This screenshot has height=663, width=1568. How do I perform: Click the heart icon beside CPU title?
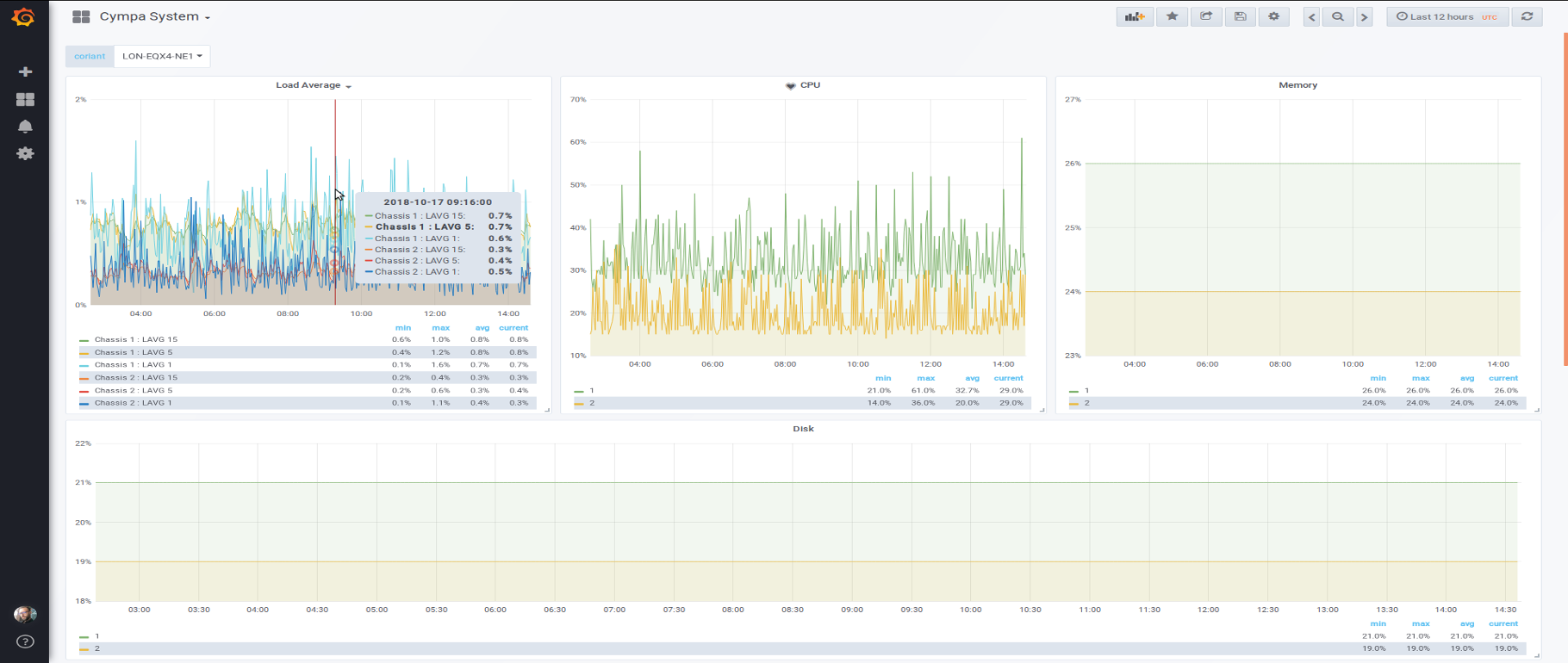coord(790,86)
